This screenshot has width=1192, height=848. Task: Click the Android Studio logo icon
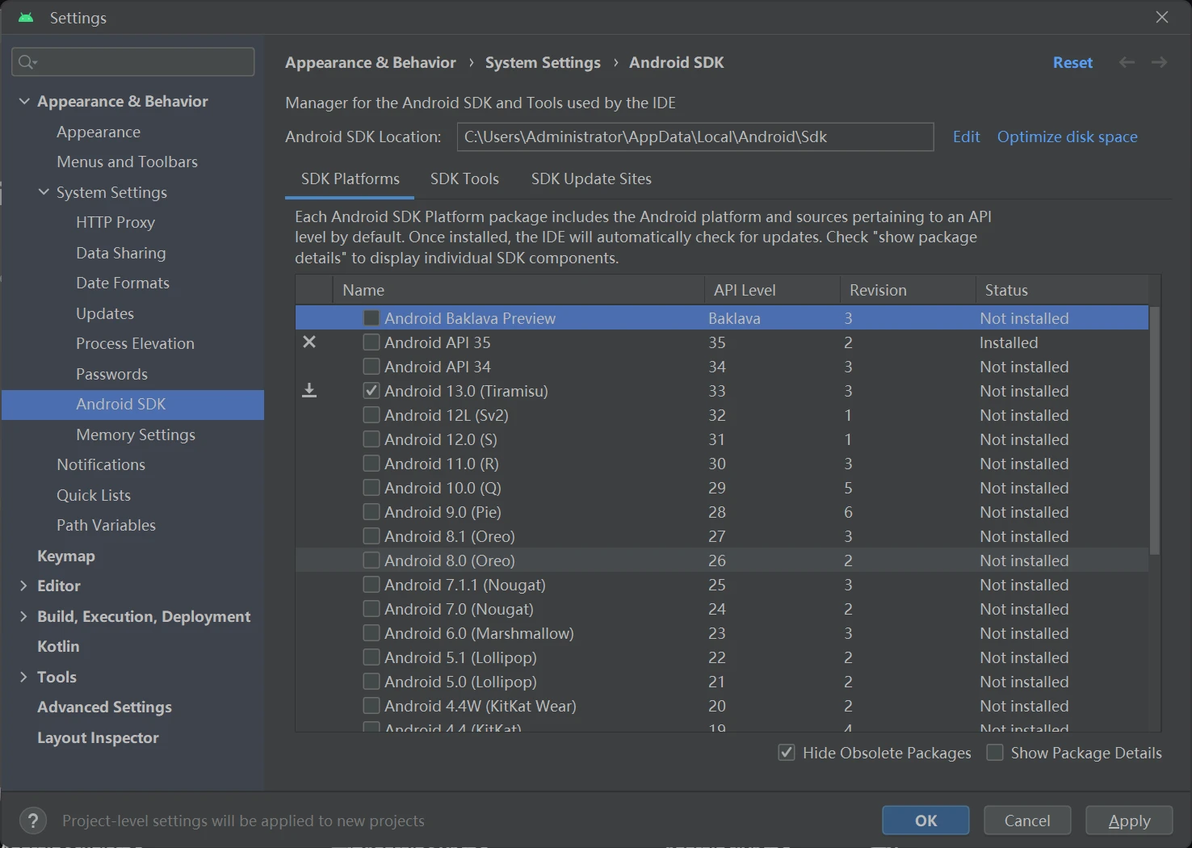tap(26, 18)
